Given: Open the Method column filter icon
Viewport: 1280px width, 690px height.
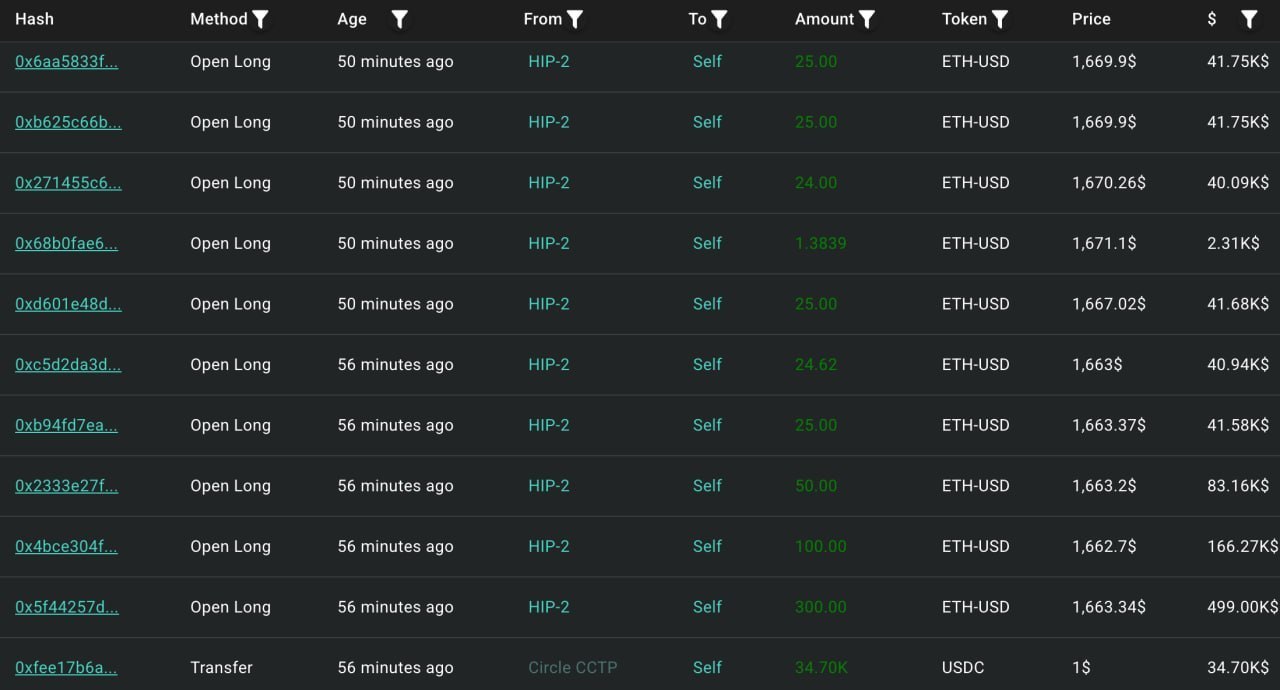Looking at the screenshot, I should 260,19.
